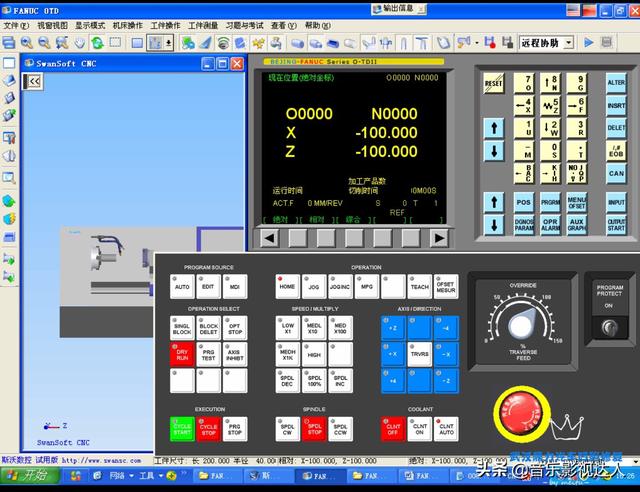Click the magnifier window icon in left sidebar
This screenshot has height=492, width=640.
[9, 178]
